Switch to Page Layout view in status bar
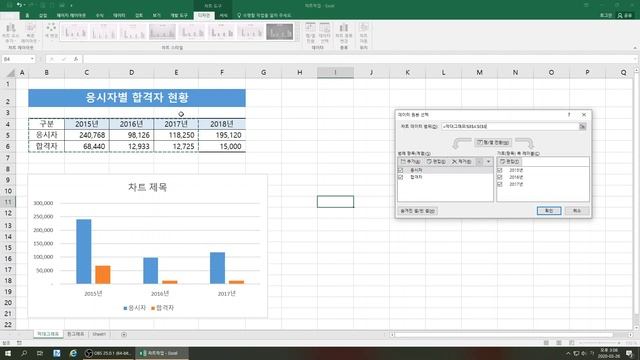 pyautogui.click(x=559, y=343)
